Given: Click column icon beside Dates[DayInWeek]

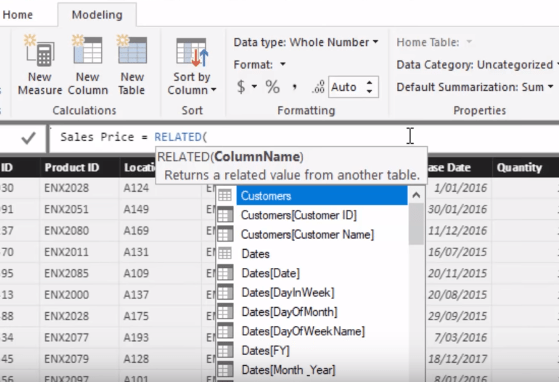Looking at the screenshot, I should [x=225, y=292].
